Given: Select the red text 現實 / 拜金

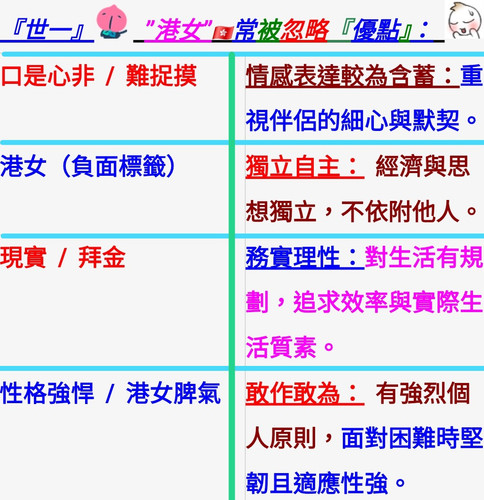Looking at the screenshot, I should [63, 257].
